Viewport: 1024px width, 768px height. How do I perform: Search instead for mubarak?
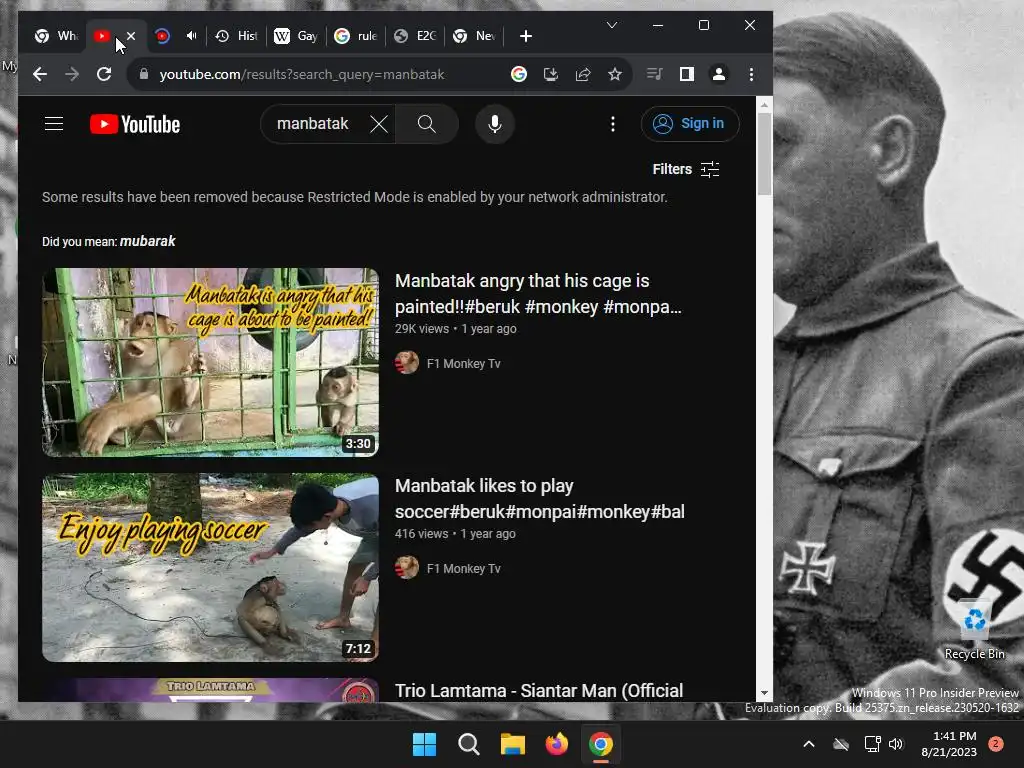148,241
